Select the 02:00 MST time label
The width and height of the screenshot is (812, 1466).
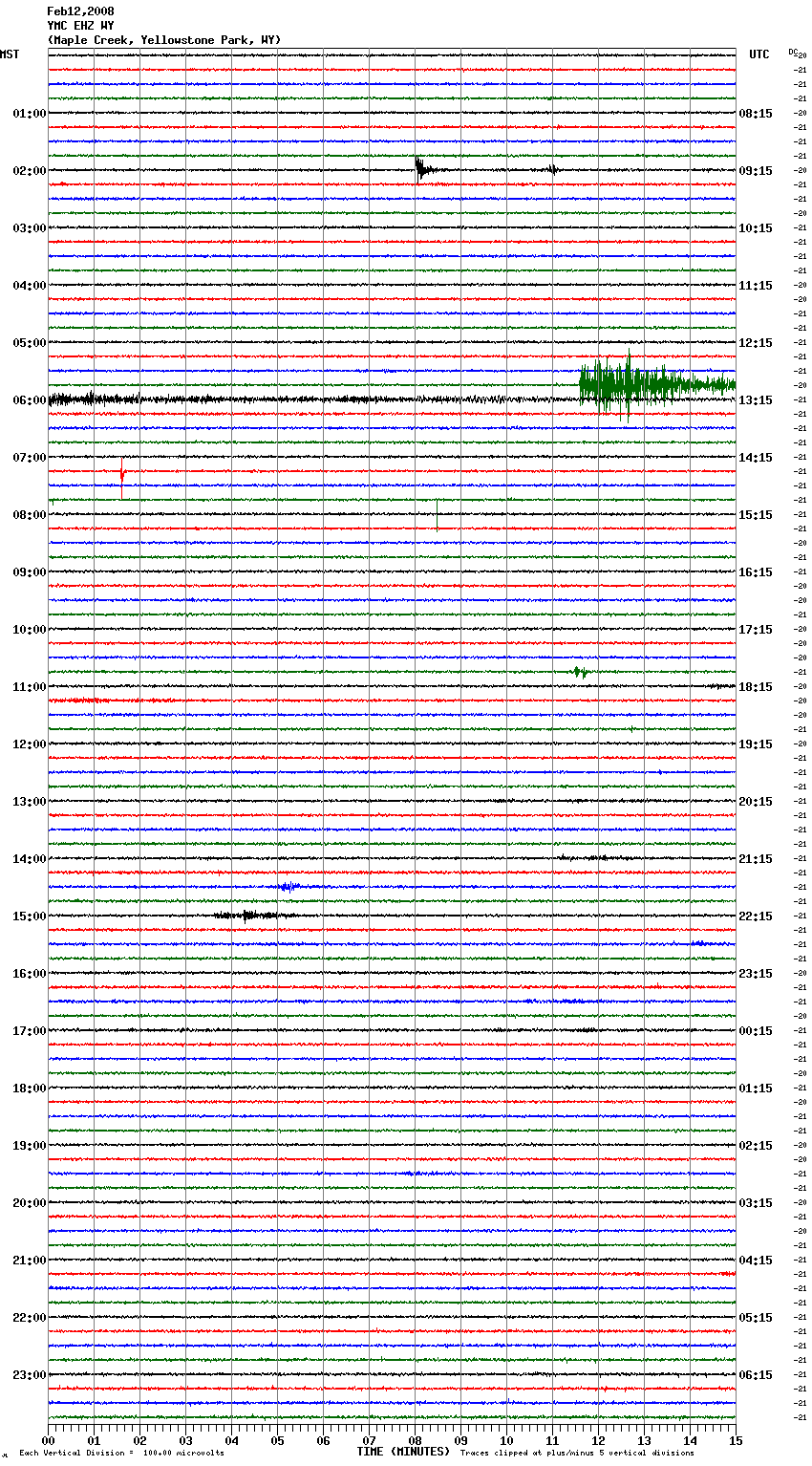point(30,171)
